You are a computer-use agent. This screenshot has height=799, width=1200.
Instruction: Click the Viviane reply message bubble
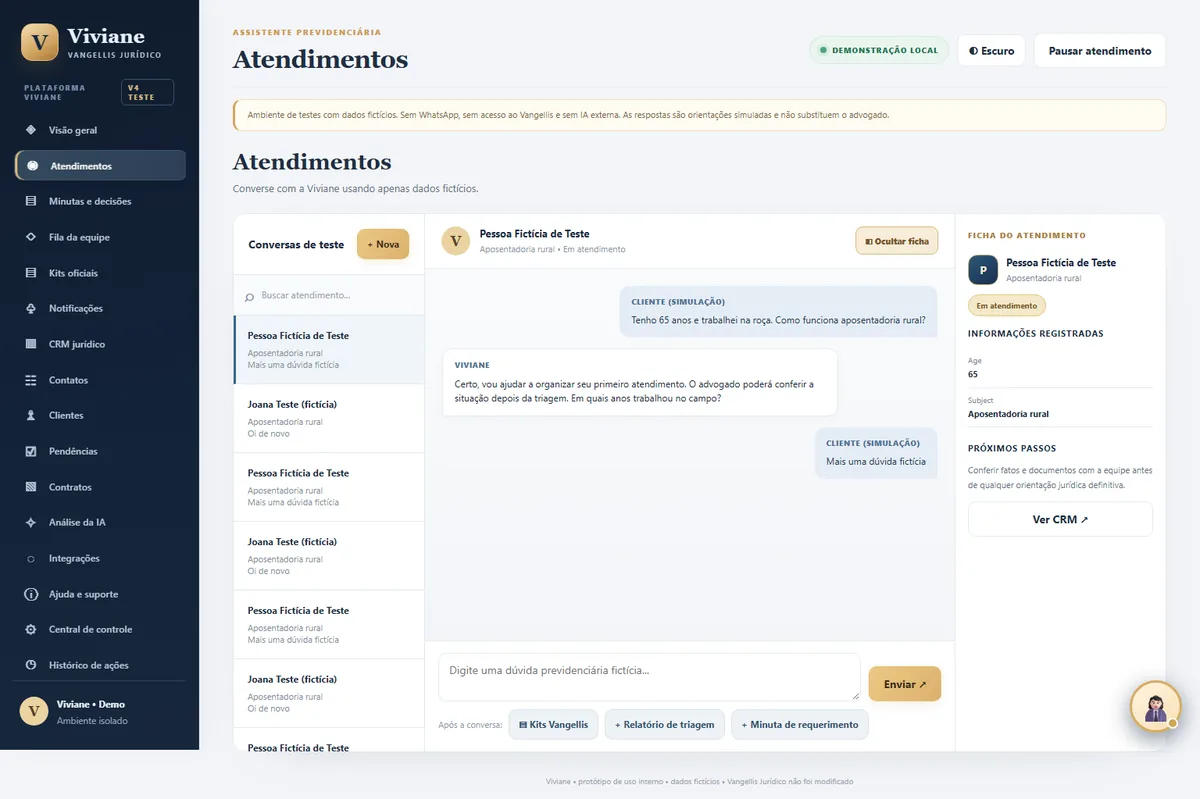click(x=640, y=382)
